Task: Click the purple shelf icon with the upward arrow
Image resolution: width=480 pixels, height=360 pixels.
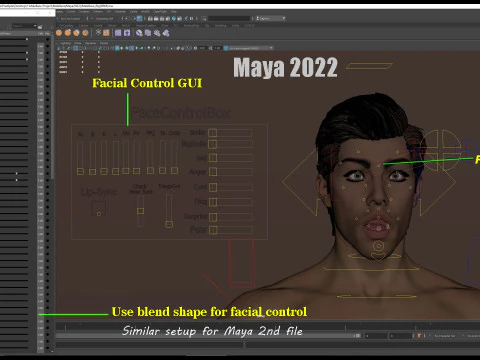Action: click(127, 33)
